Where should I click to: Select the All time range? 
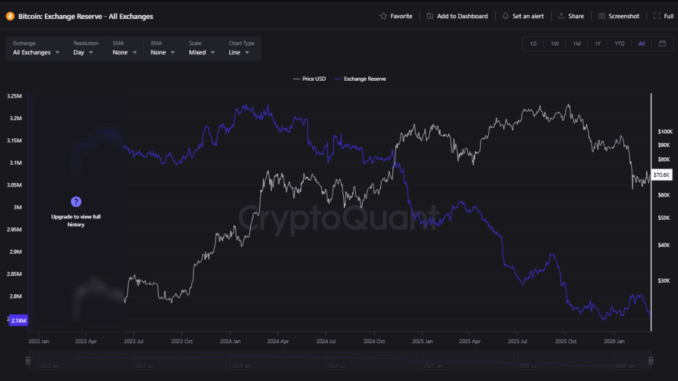tap(641, 44)
